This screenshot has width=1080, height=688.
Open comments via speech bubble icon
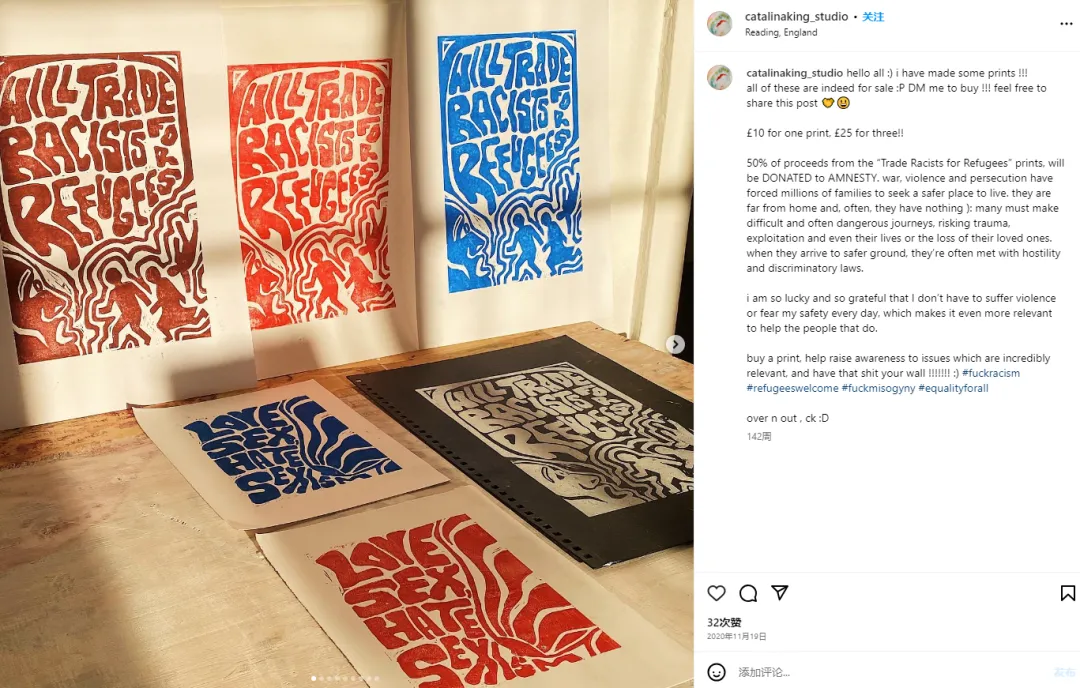point(748,593)
